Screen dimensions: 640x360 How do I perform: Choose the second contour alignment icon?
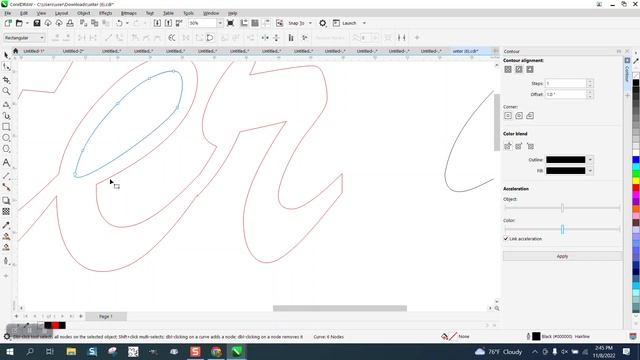tap(519, 69)
